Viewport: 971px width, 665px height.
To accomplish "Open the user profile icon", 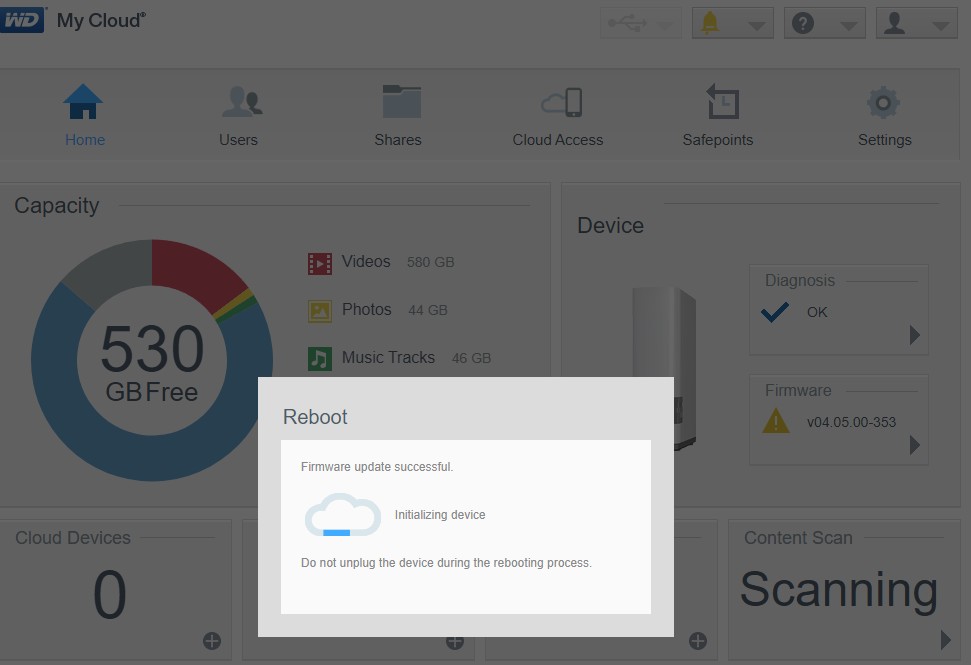I will pos(894,24).
